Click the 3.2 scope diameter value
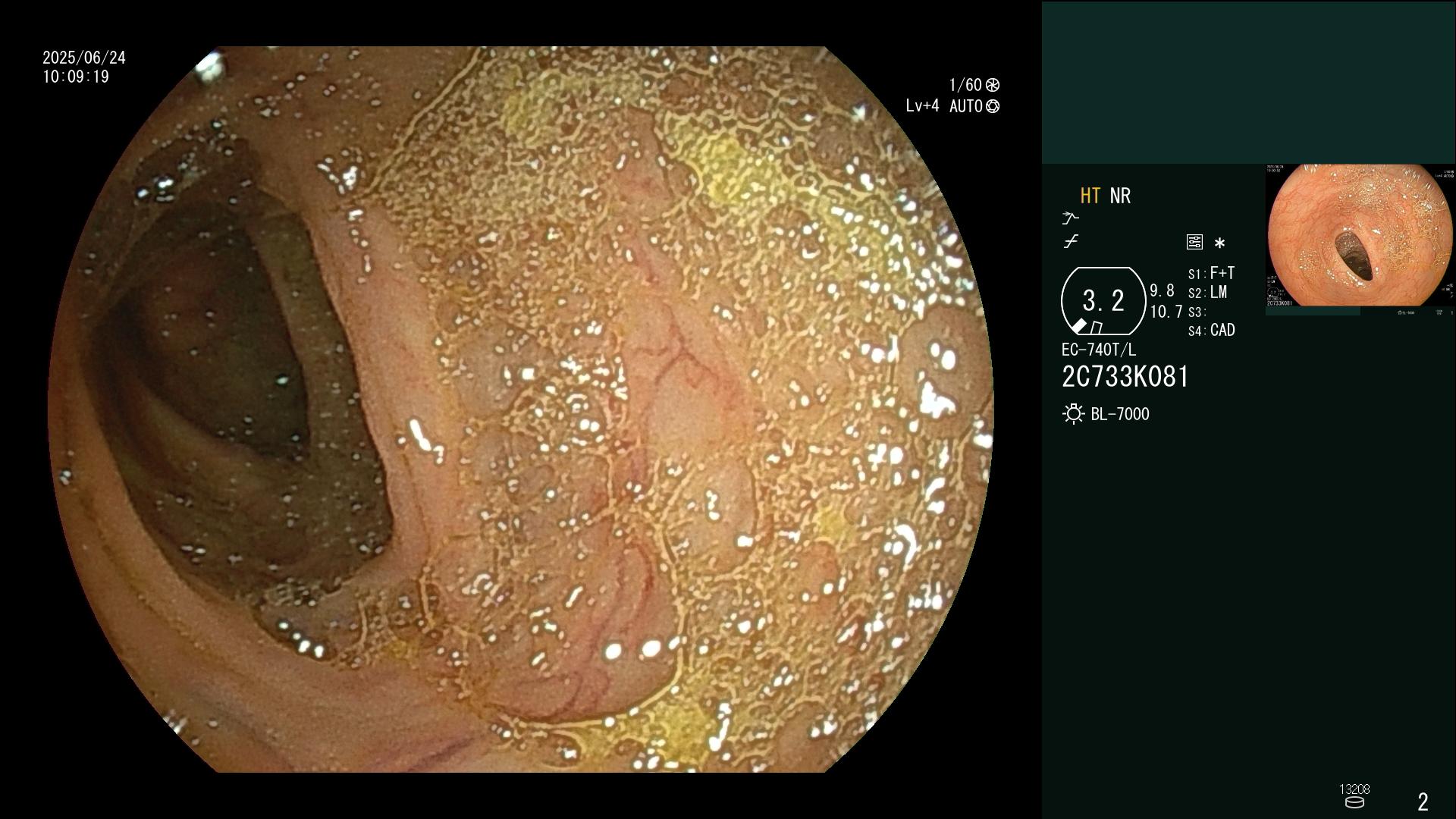Viewport: 1456px width, 819px height. [1103, 300]
